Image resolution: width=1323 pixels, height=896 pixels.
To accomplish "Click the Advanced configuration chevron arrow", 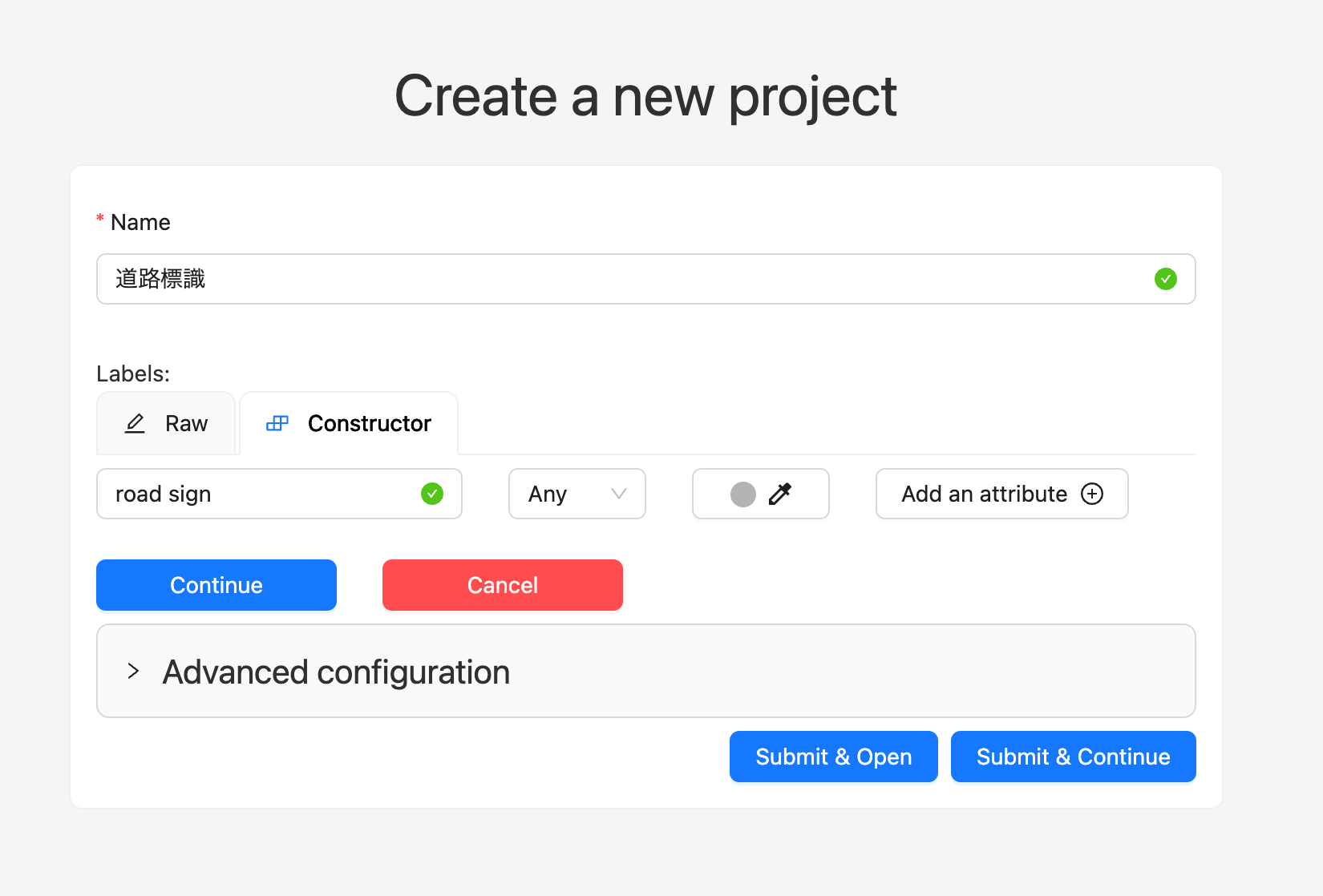I will 134,672.
